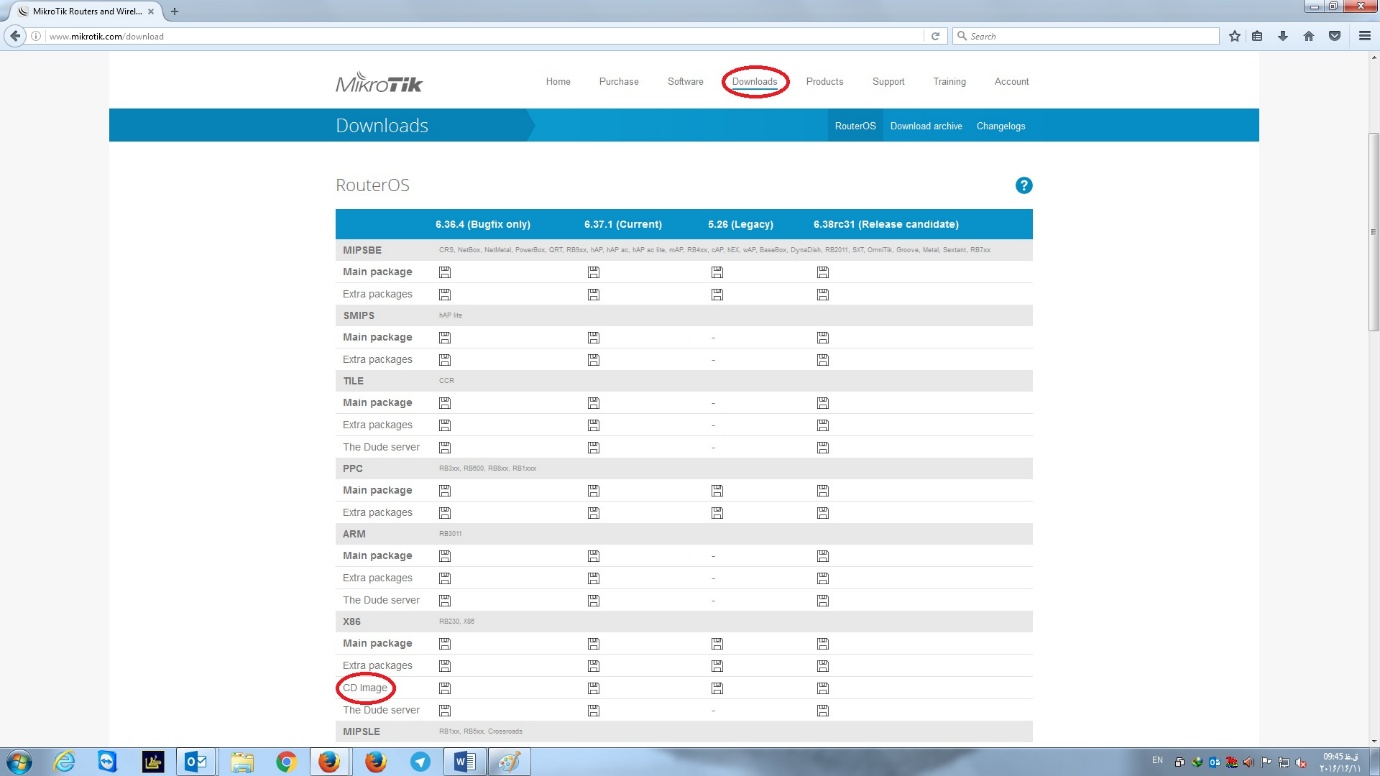Download X86 CD Image 6.36.4 Bugfix

[x=445, y=688]
